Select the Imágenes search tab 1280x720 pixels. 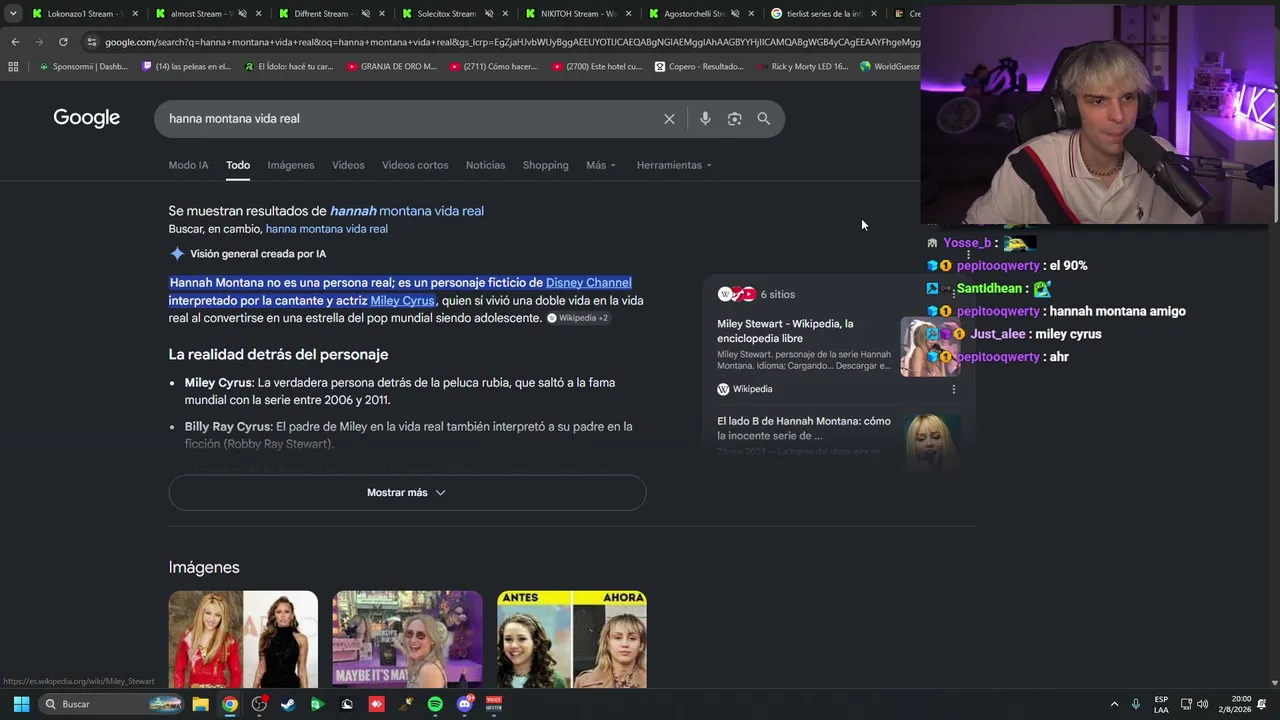point(291,165)
